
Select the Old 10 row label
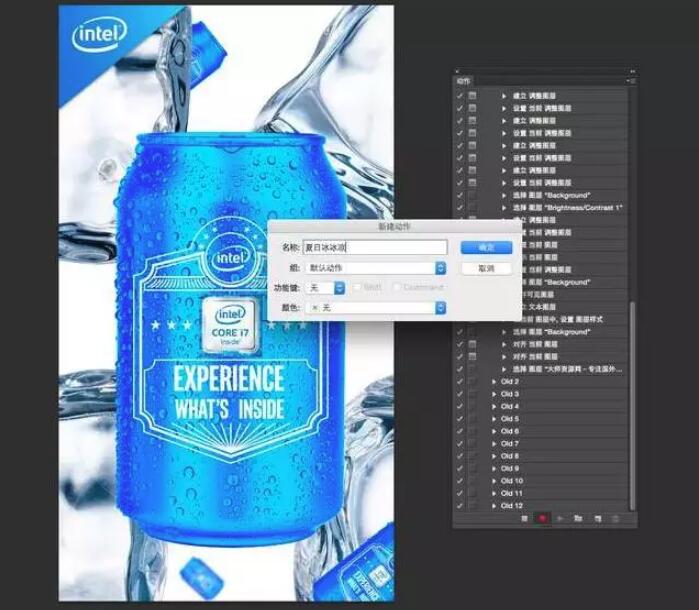511,481
